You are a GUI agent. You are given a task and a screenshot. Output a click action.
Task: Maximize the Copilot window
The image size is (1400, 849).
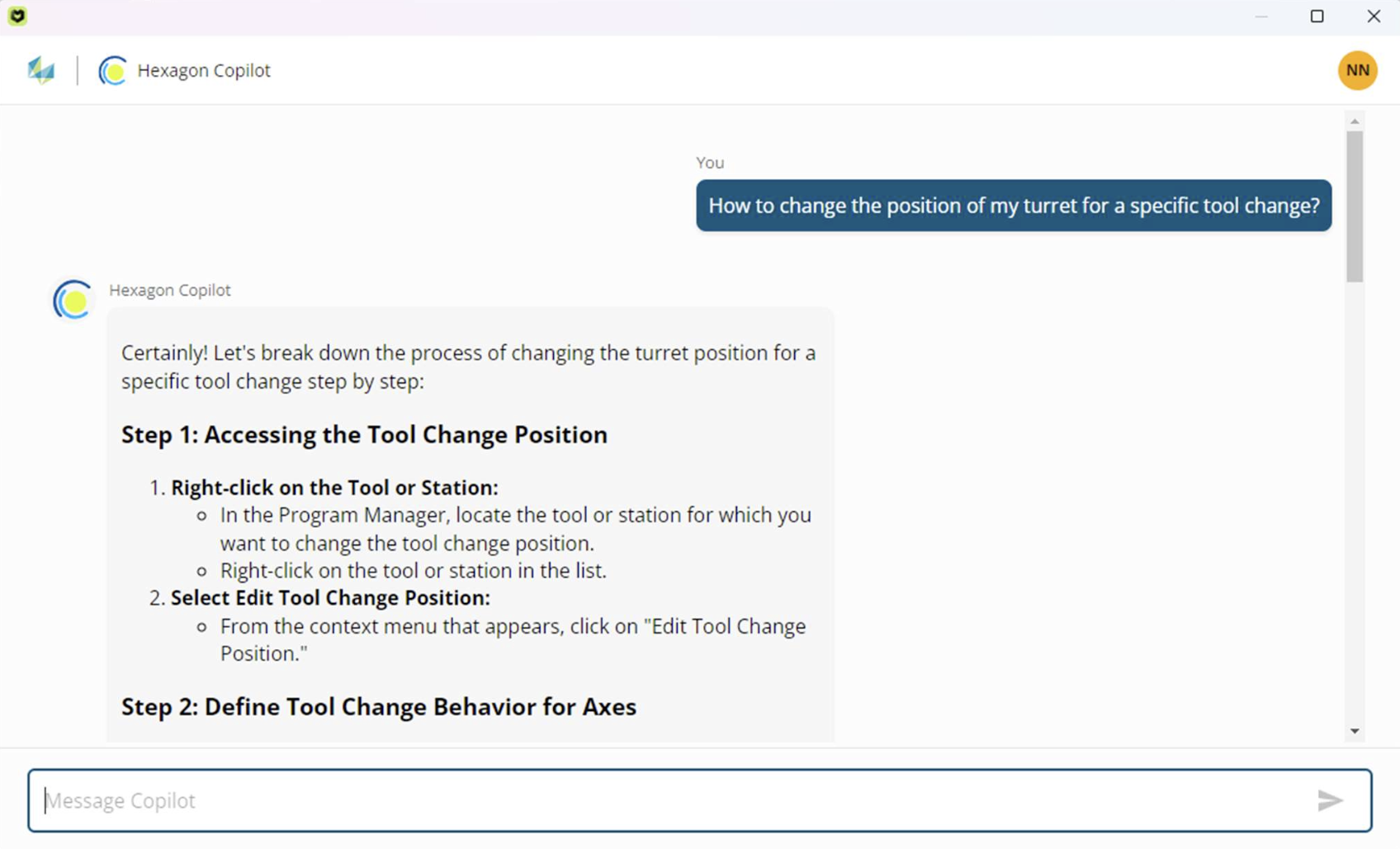point(1317,17)
